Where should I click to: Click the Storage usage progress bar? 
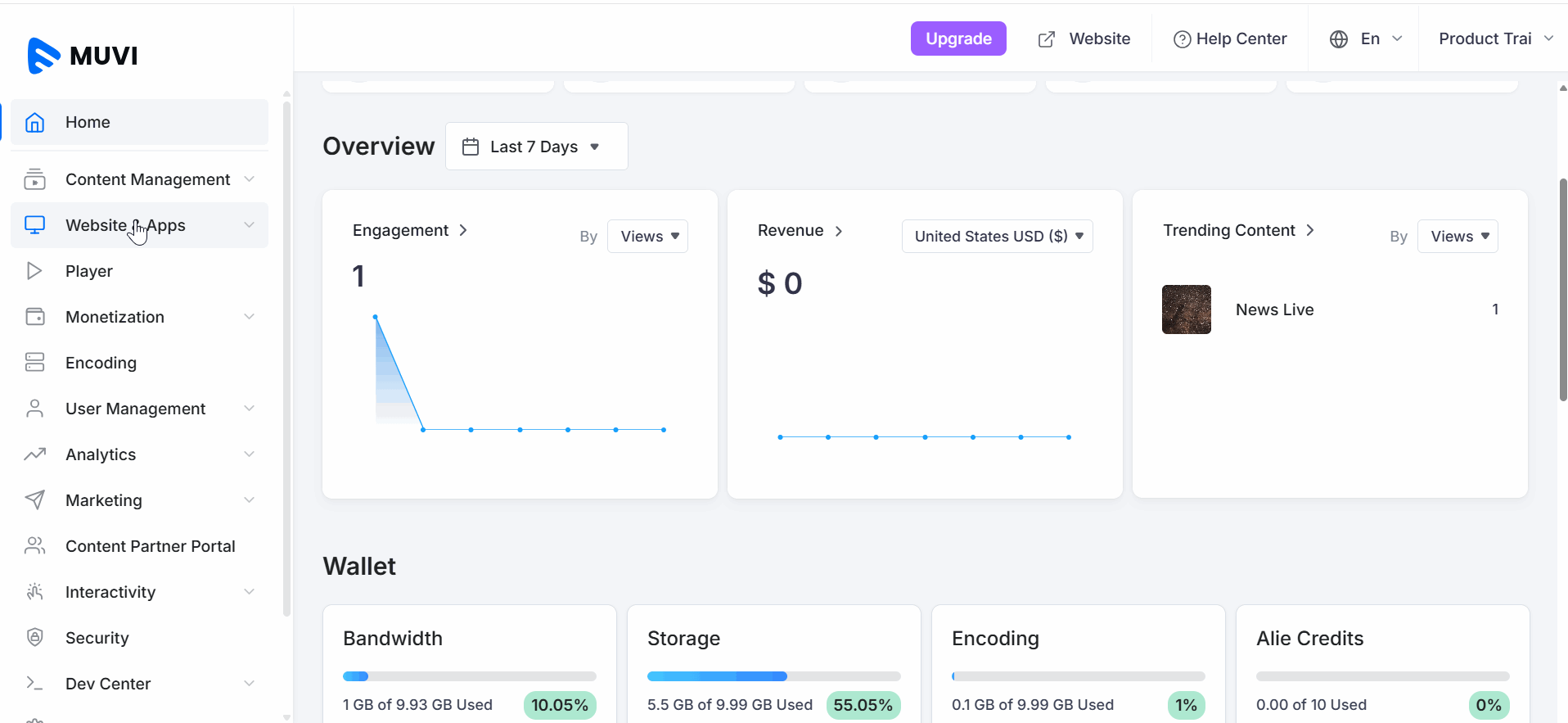click(773, 676)
